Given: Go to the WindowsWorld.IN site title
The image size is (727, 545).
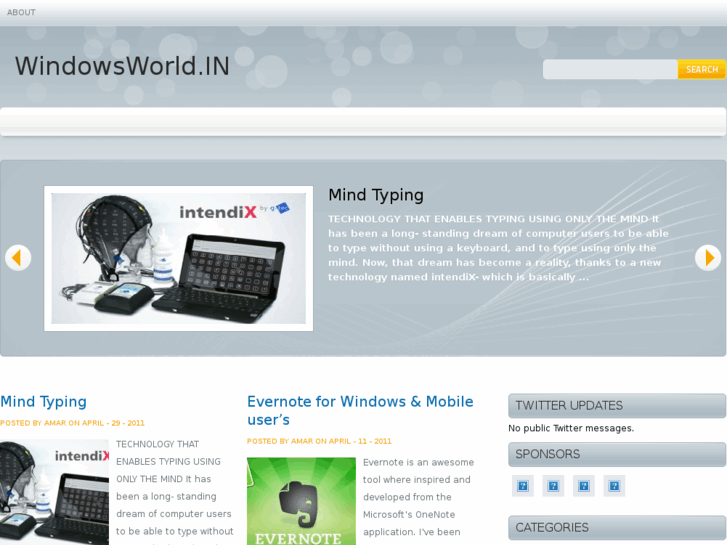Looking at the screenshot, I should (x=122, y=66).
